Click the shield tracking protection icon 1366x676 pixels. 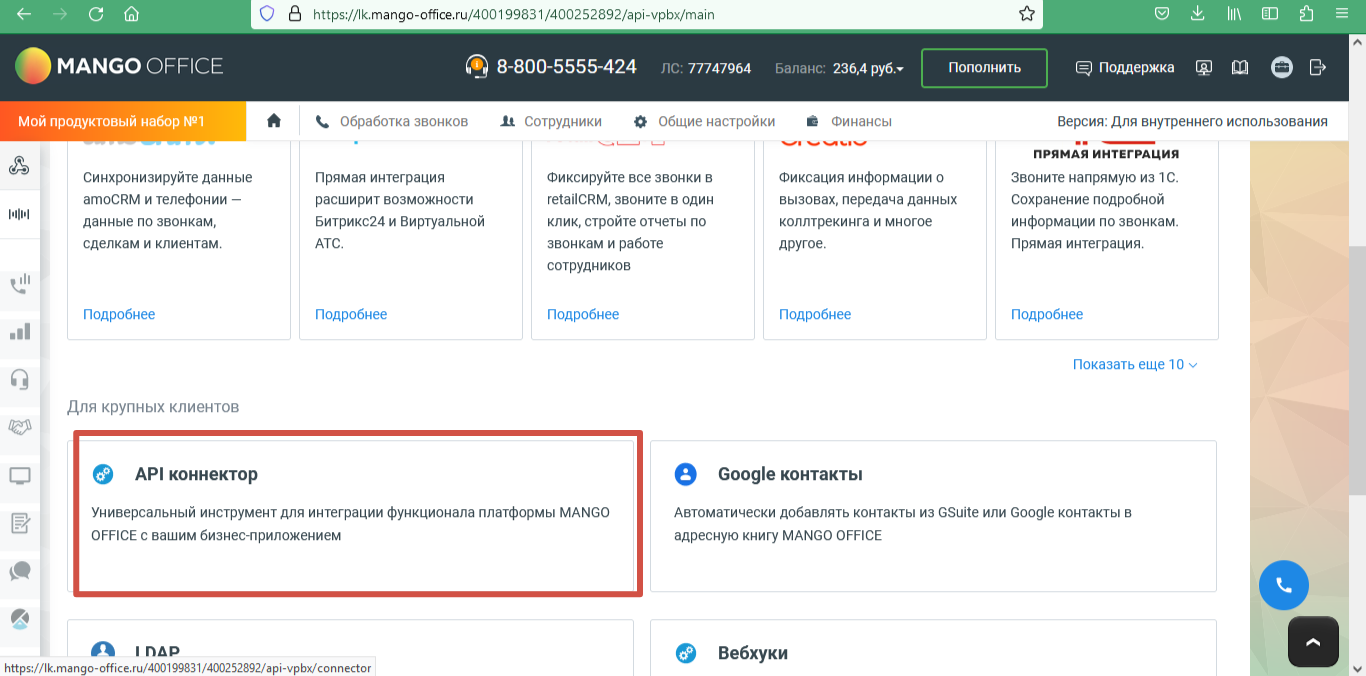point(266,15)
